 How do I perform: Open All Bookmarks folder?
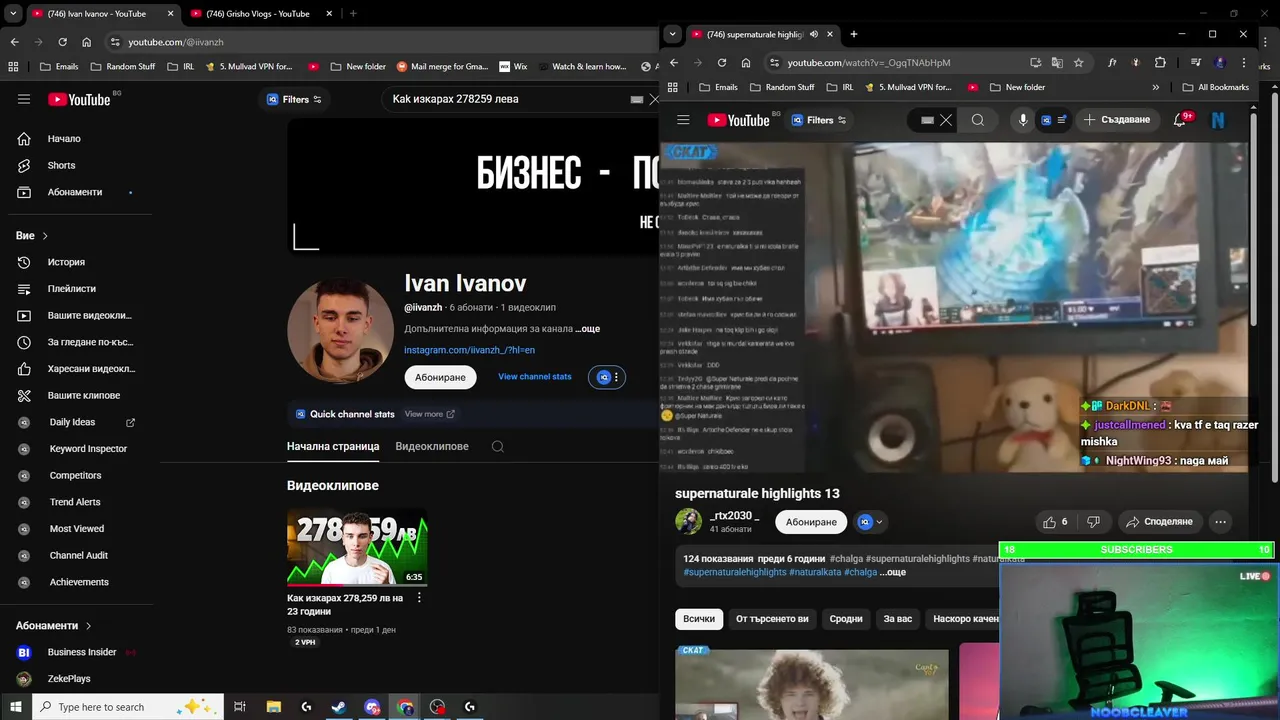point(1216,87)
